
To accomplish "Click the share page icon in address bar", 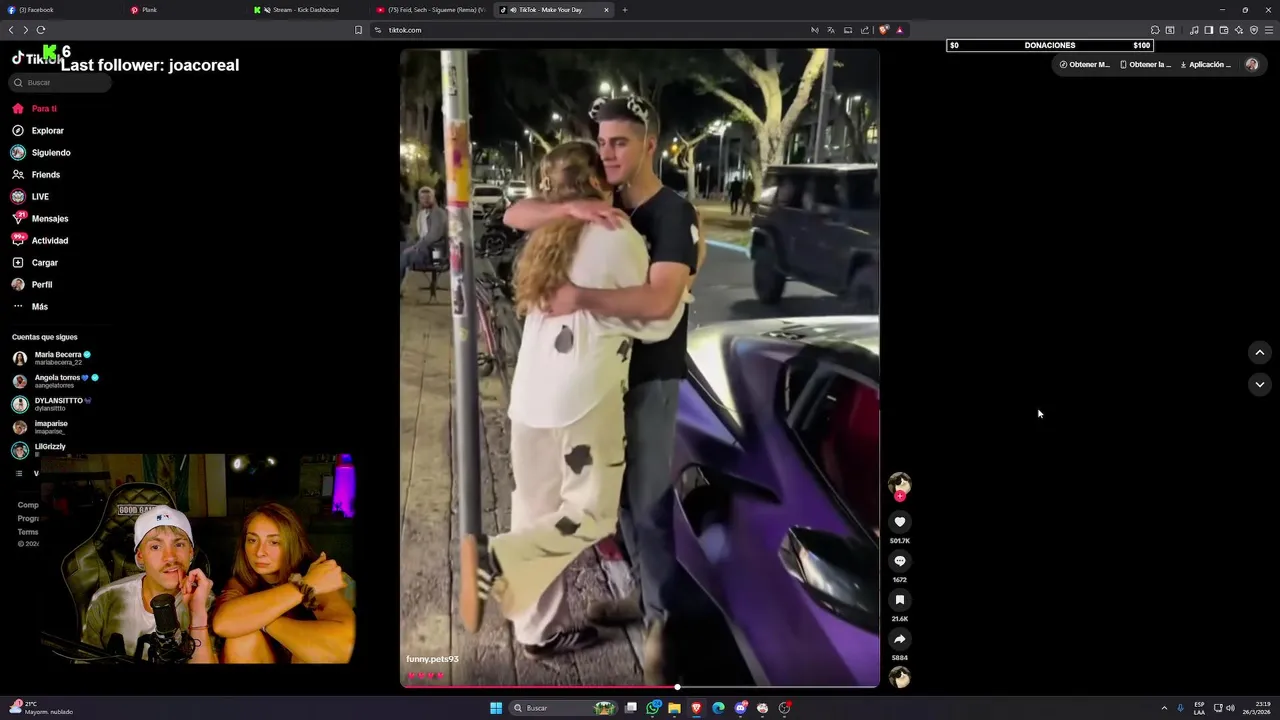I will [x=865, y=30].
